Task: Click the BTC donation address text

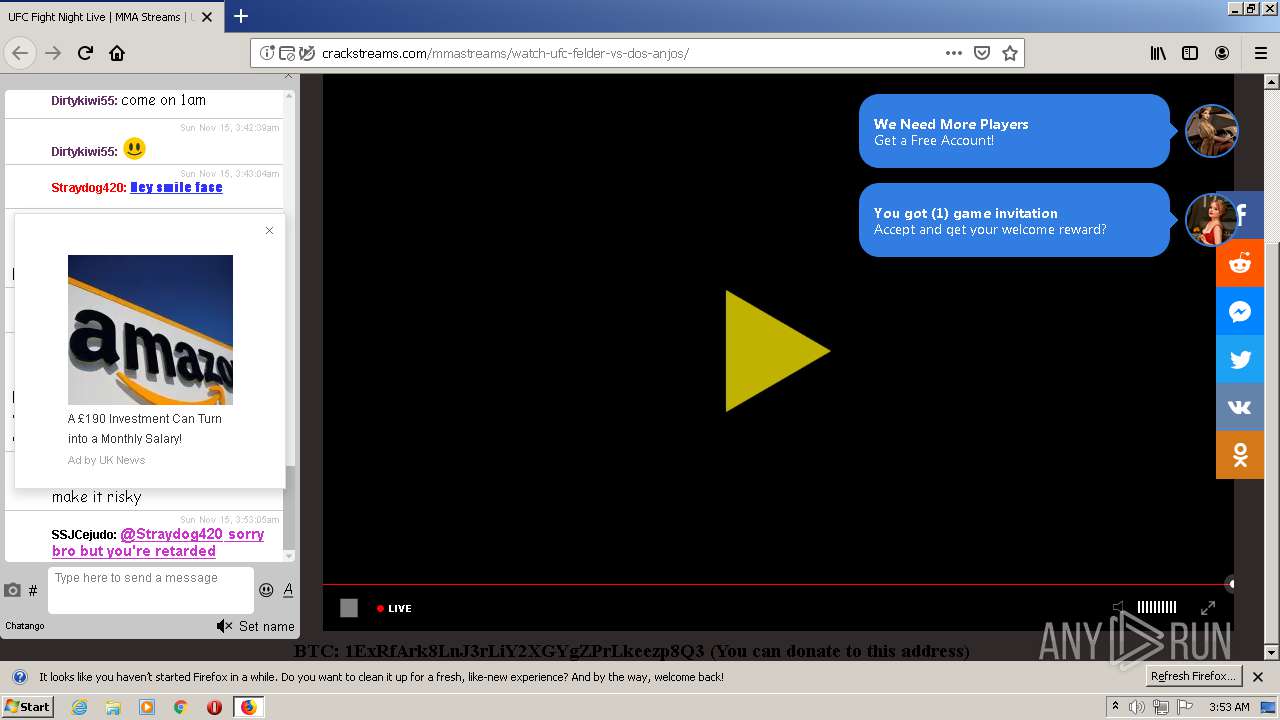Action: click(631, 651)
